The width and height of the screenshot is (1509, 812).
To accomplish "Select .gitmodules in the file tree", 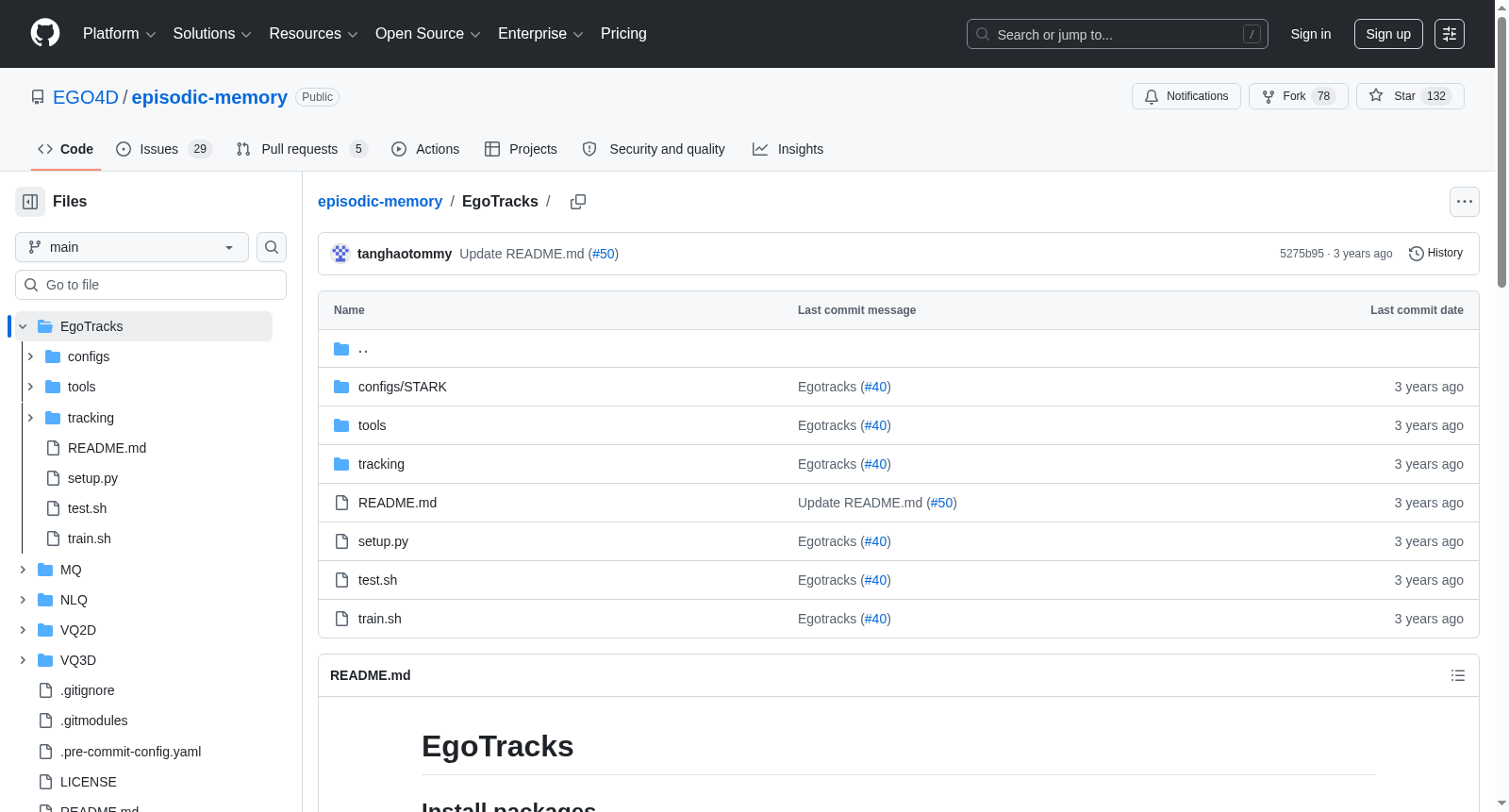I will click(x=93, y=721).
